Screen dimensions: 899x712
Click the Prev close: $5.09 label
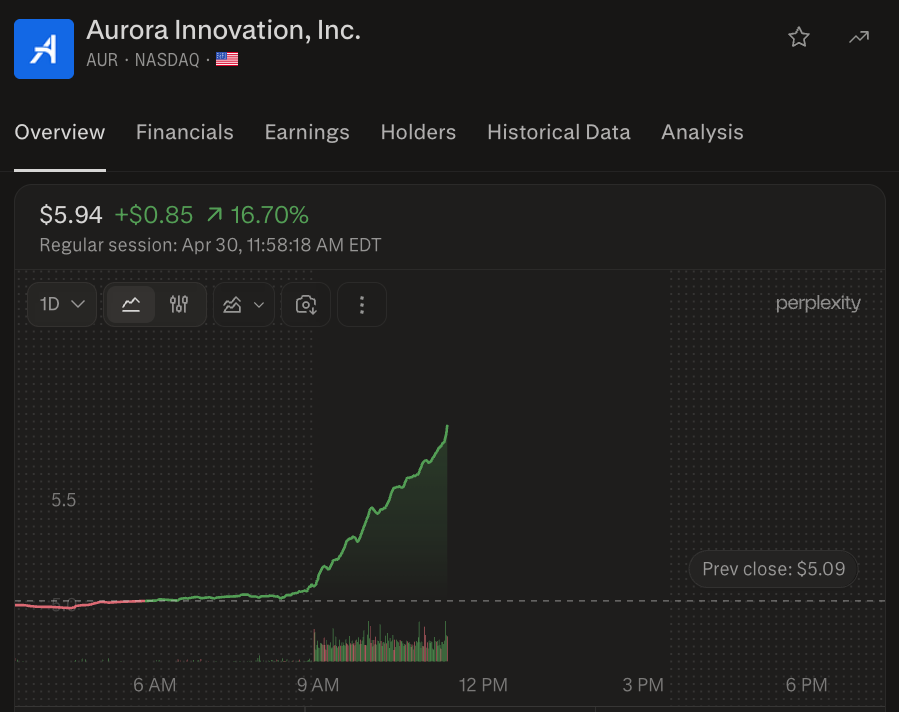[x=773, y=569]
